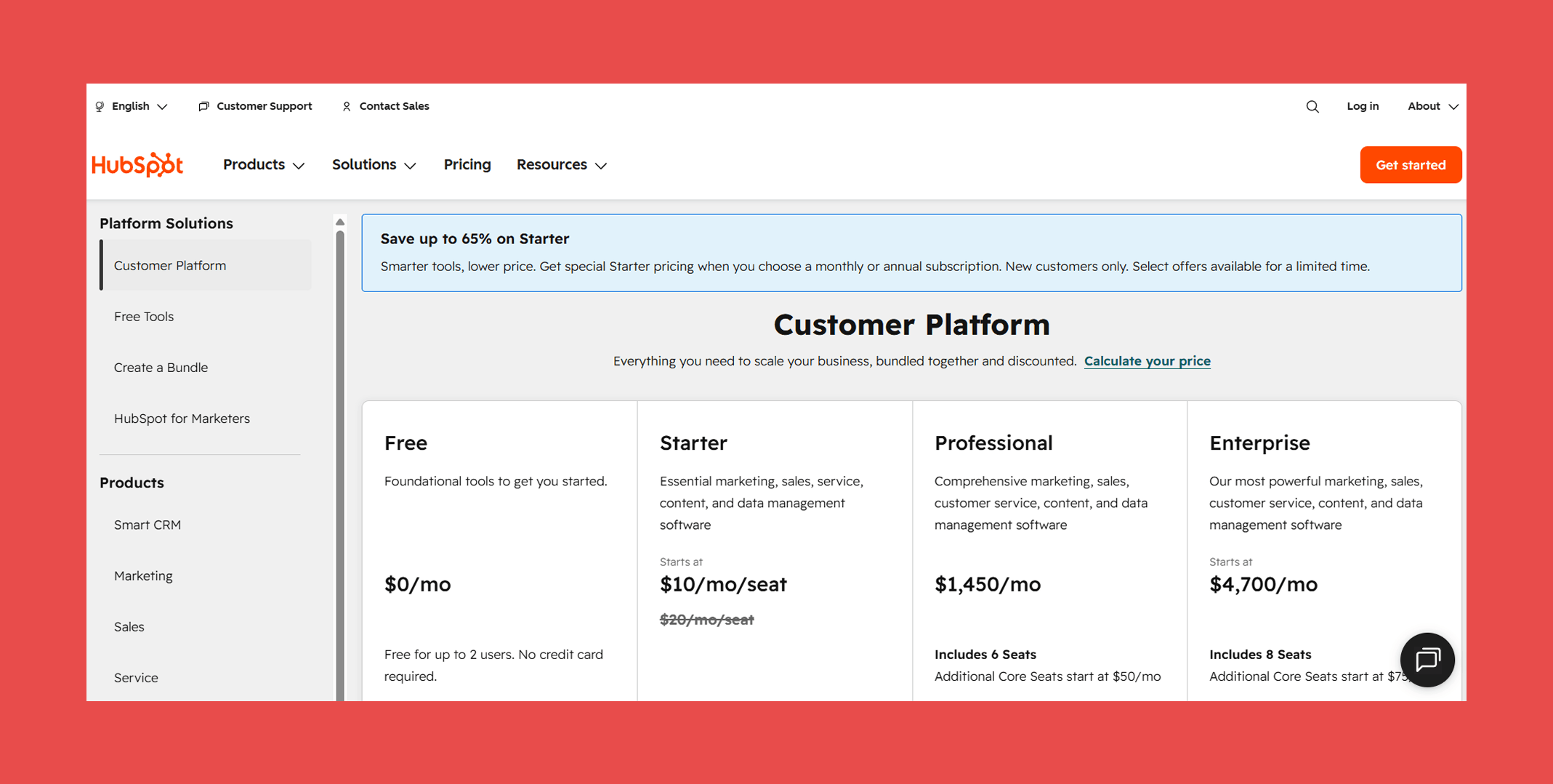1553x784 pixels.
Task: Click the Includes 6 Seats text
Action: [985, 654]
